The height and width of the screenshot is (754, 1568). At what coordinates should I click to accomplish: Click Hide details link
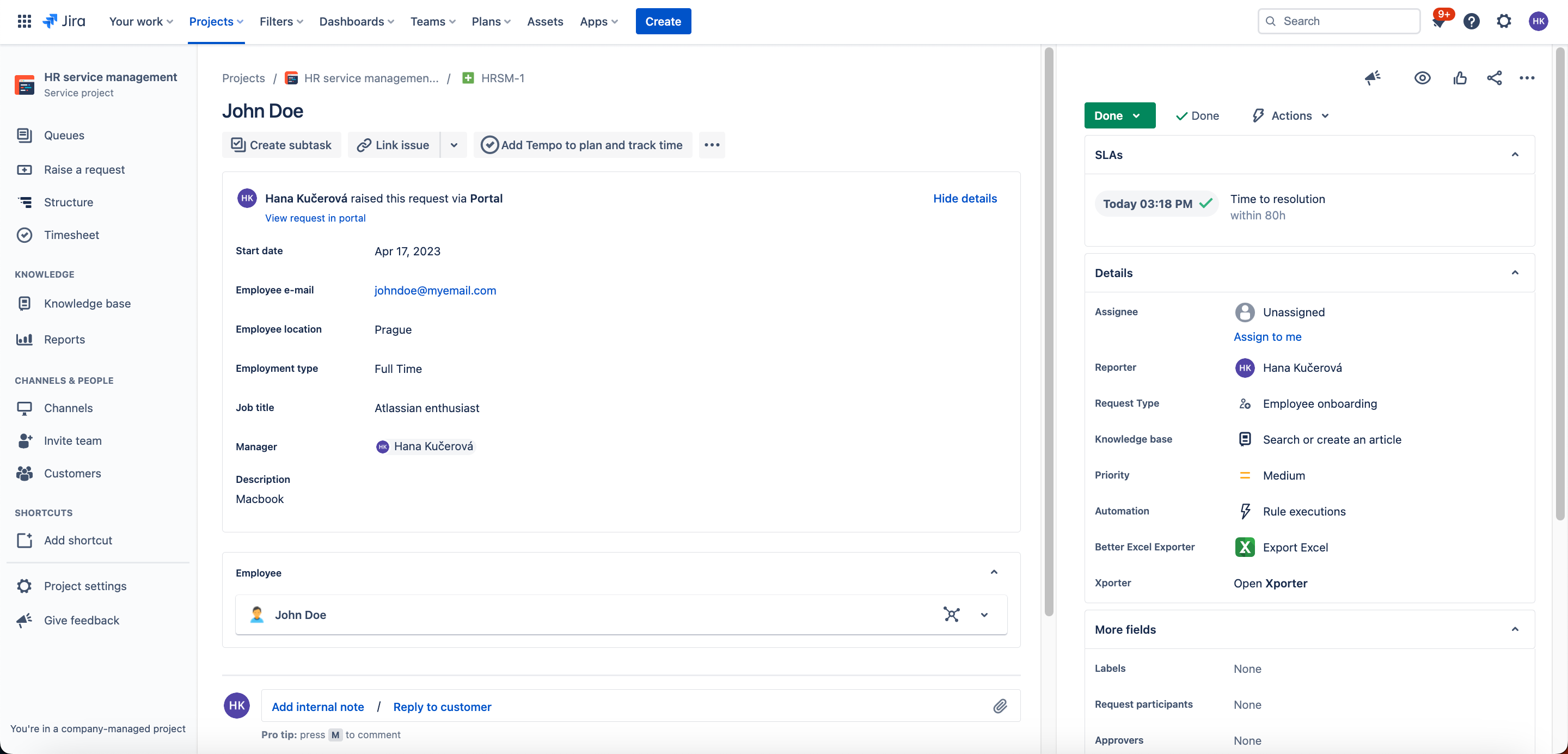pos(965,198)
